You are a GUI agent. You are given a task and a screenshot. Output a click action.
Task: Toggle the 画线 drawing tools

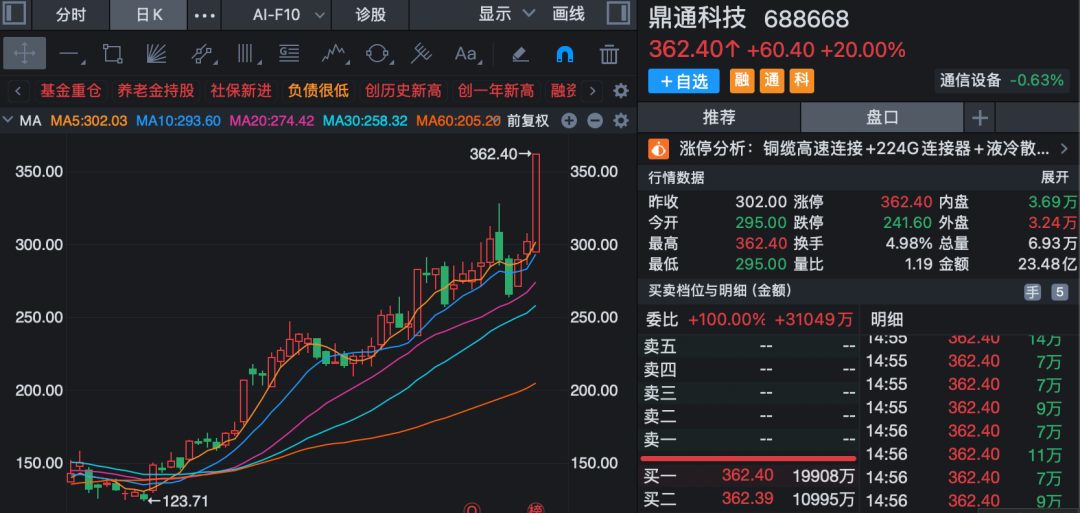[x=568, y=14]
